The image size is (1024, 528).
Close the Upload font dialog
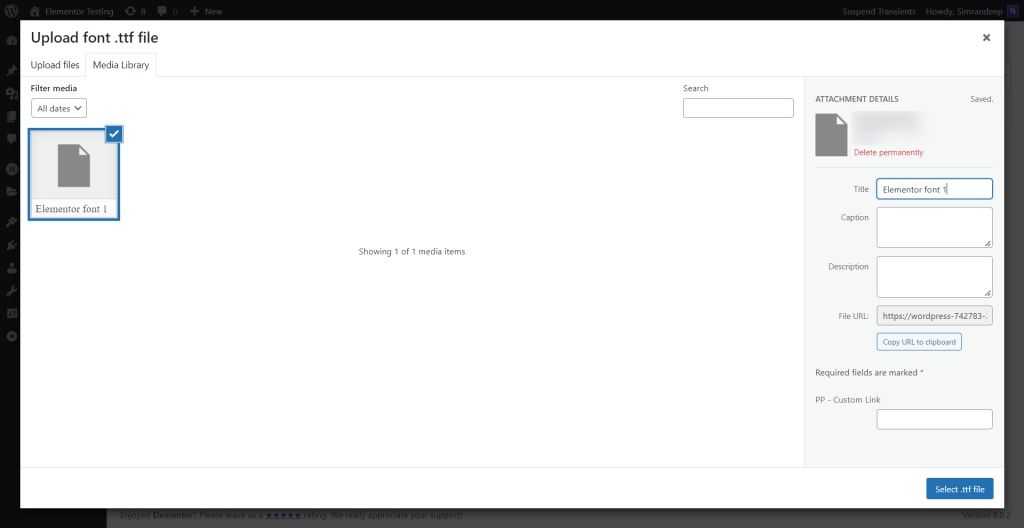tap(986, 38)
